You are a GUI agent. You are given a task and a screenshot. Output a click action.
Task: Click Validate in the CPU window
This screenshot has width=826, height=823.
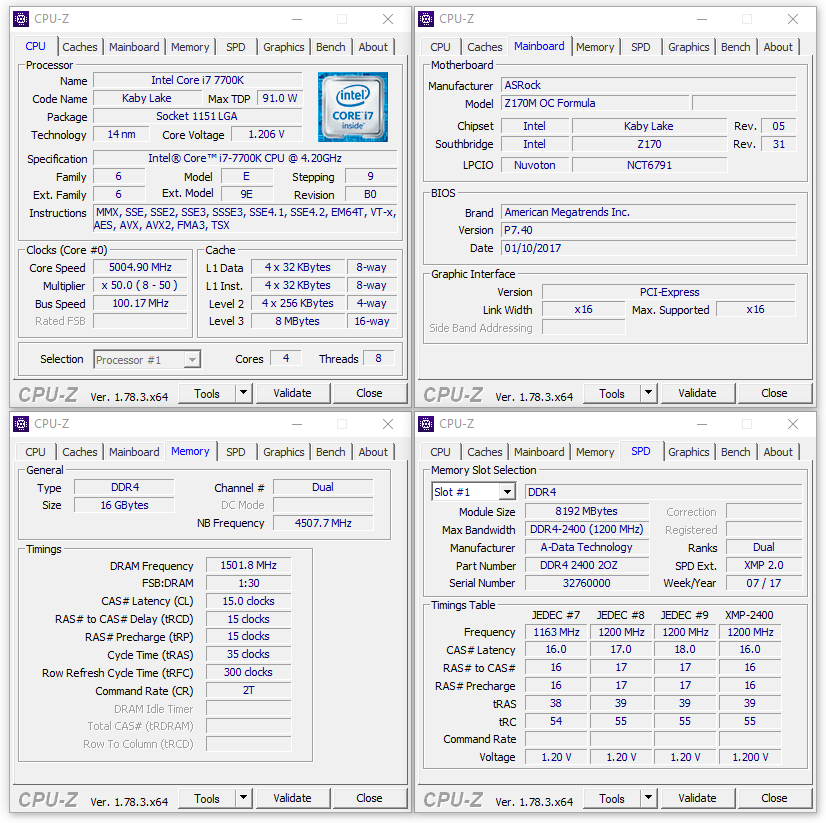coord(292,393)
